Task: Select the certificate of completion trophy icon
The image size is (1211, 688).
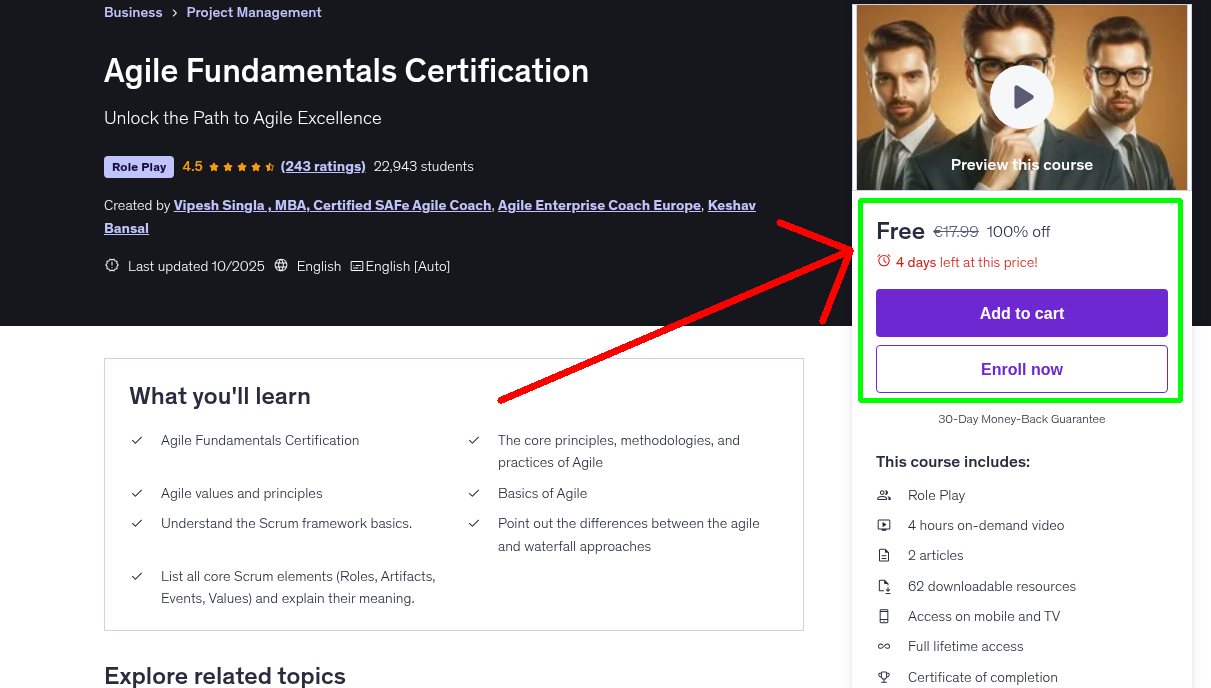Action: pyautogui.click(x=884, y=677)
